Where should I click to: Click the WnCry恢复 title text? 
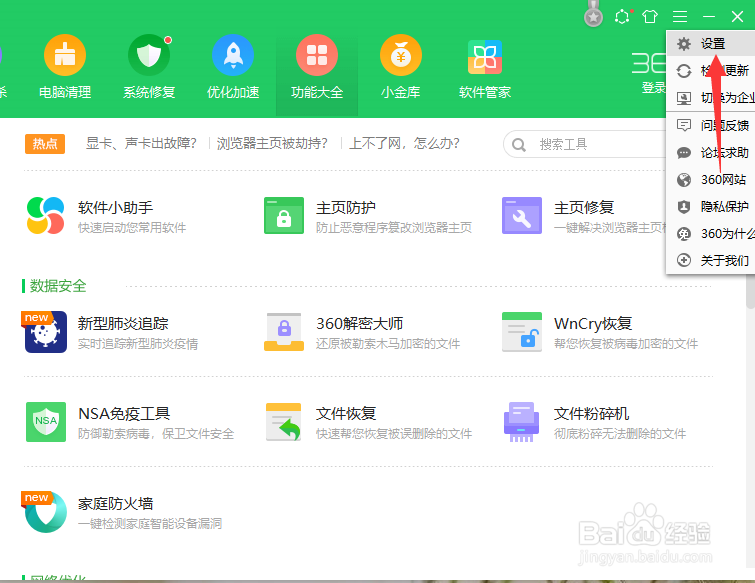593,324
